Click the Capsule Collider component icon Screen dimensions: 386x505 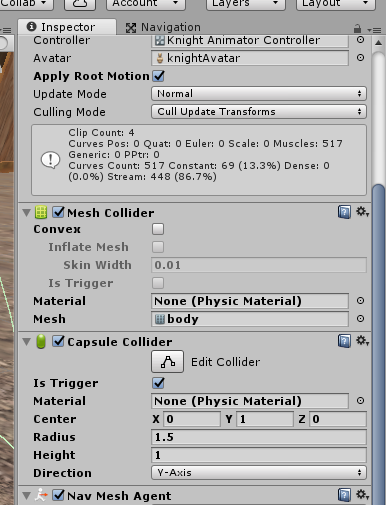[41, 341]
